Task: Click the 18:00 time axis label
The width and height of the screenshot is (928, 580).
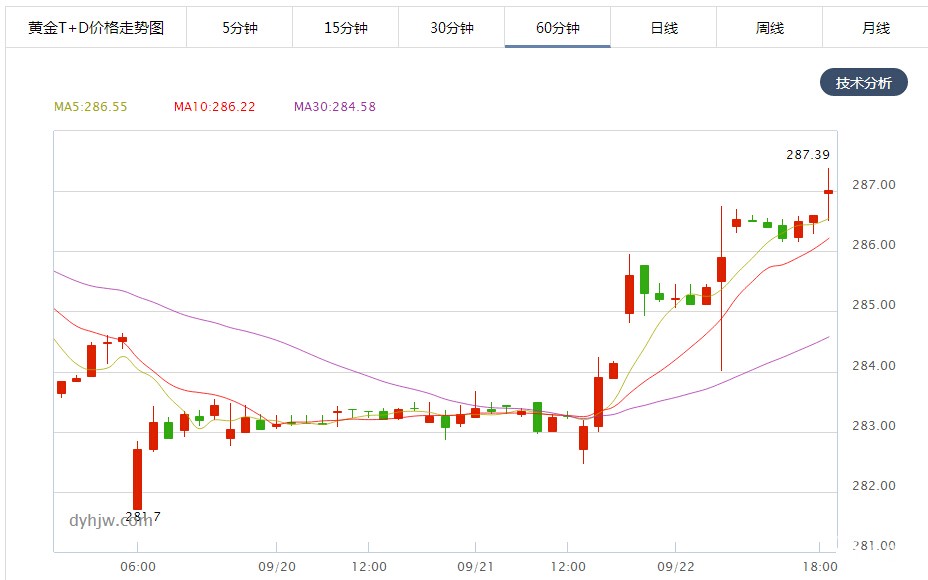Action: tap(820, 567)
